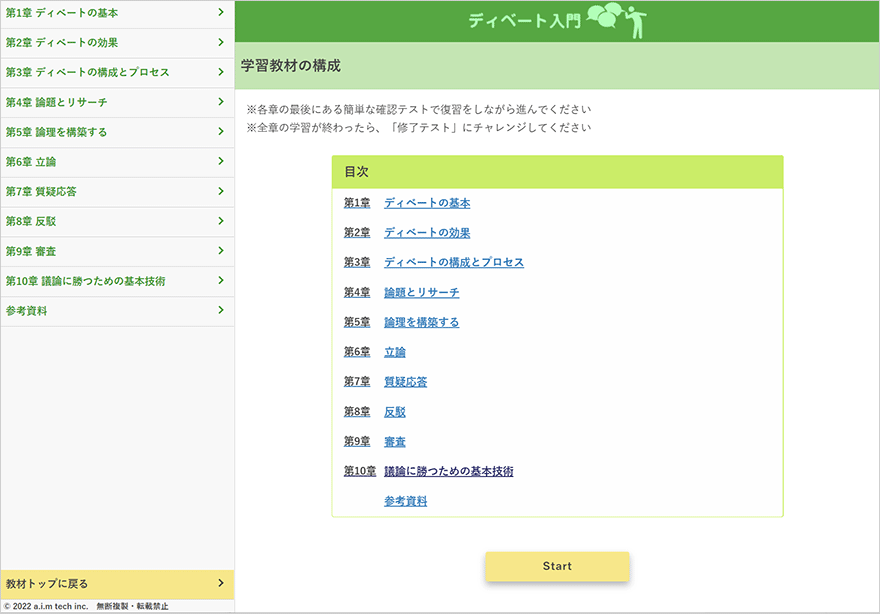Open 目次 link ディベートの構成とプロセス
880x614 pixels.
454,262
